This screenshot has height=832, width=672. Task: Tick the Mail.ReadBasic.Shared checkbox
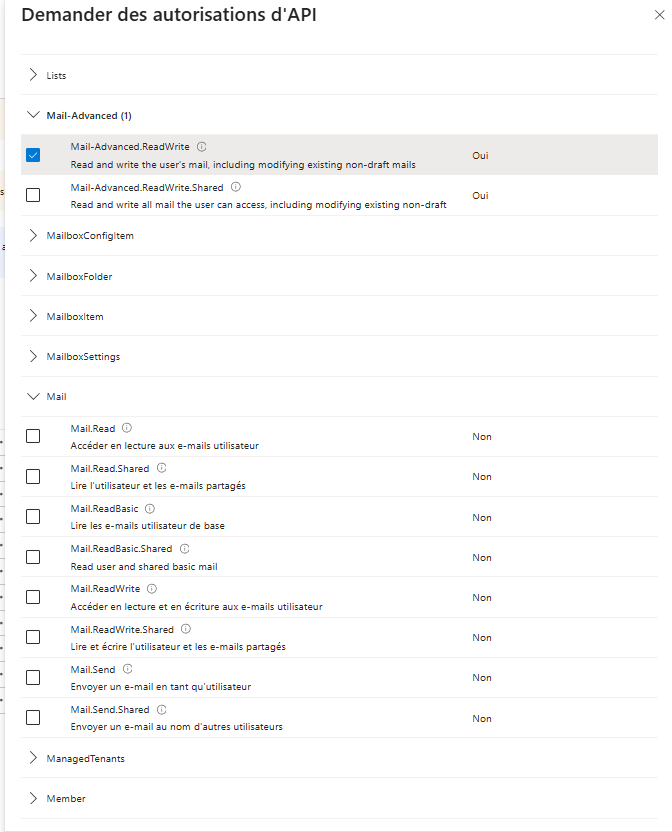[33, 557]
